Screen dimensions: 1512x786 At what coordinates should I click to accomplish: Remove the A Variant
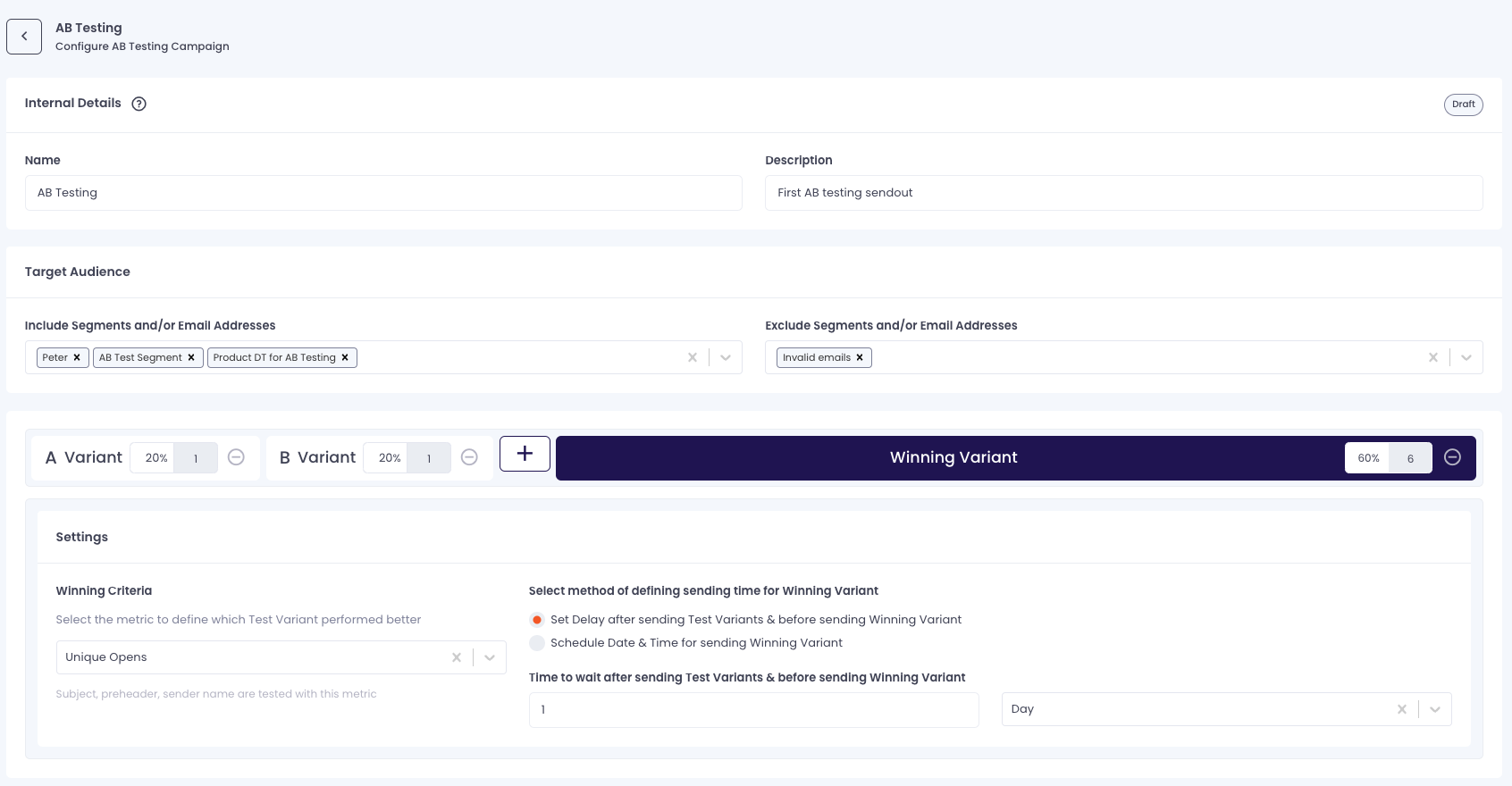236,457
